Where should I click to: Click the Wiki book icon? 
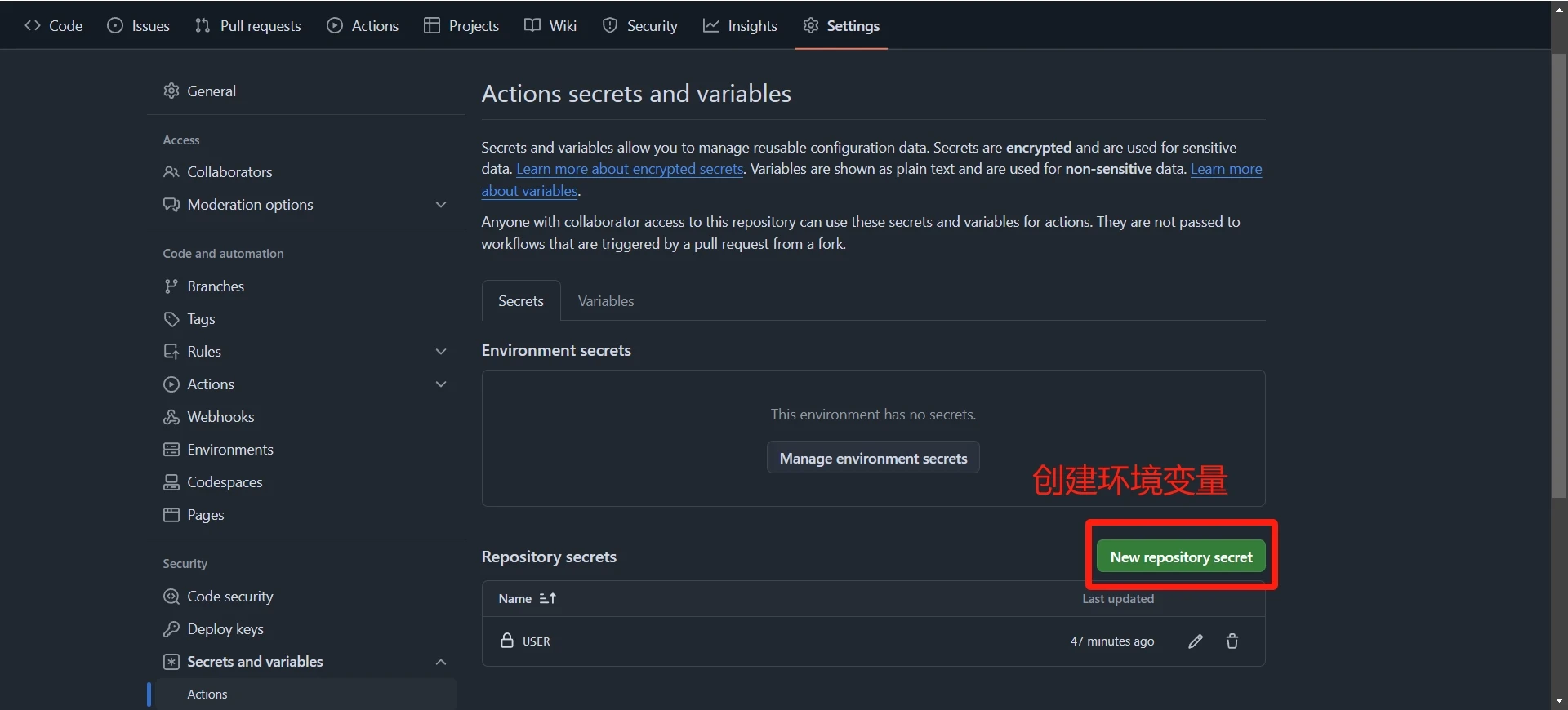pyautogui.click(x=532, y=25)
